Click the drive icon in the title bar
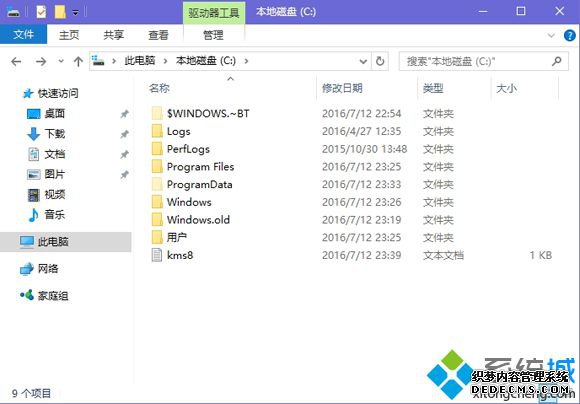 point(13,12)
